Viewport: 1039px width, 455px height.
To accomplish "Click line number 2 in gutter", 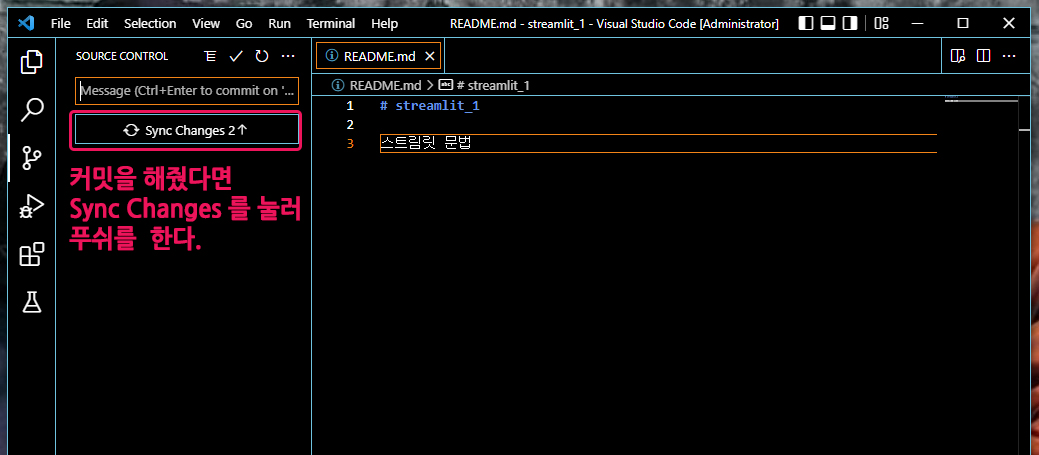I will (x=350, y=125).
